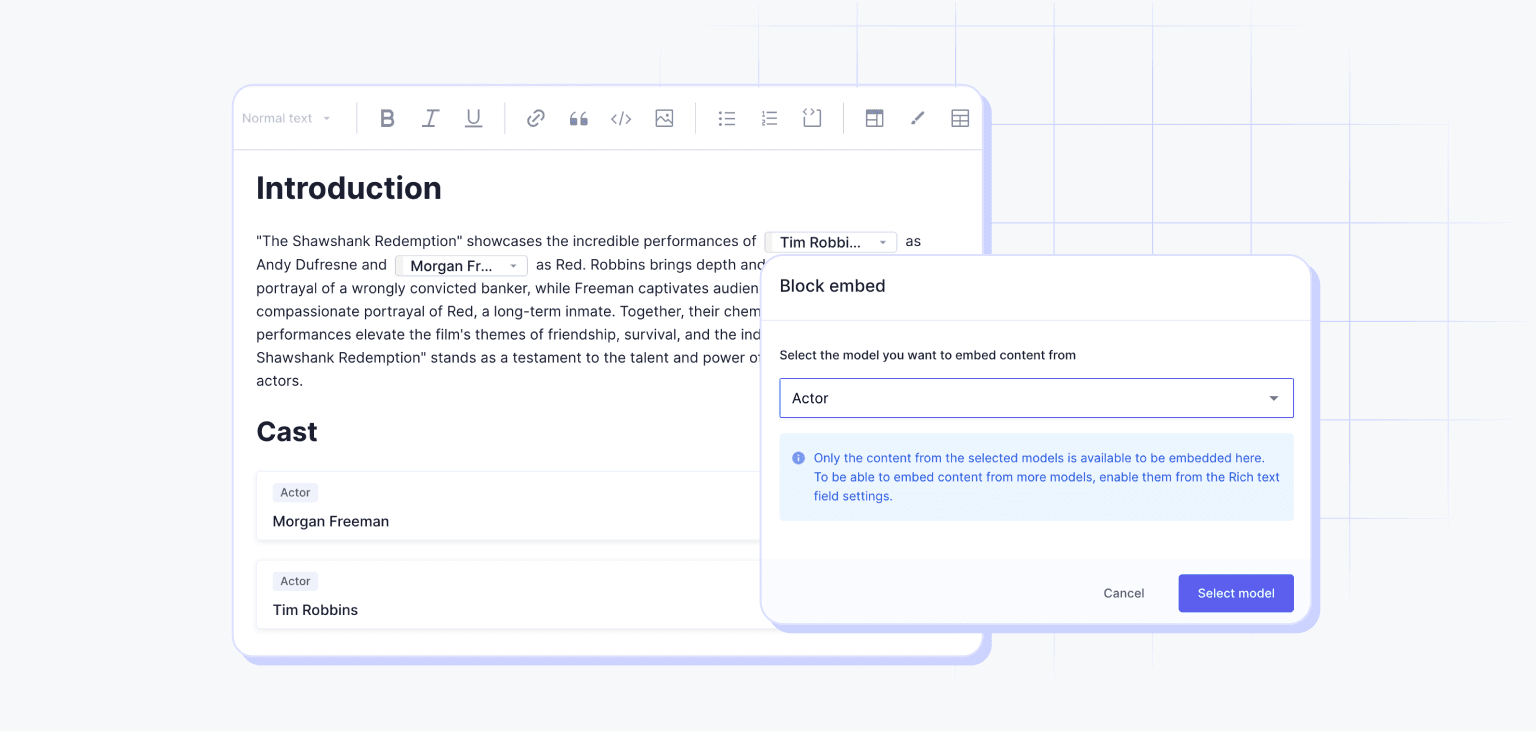The height and width of the screenshot is (732, 1536).
Task: Insert a code block
Action: pos(812,118)
